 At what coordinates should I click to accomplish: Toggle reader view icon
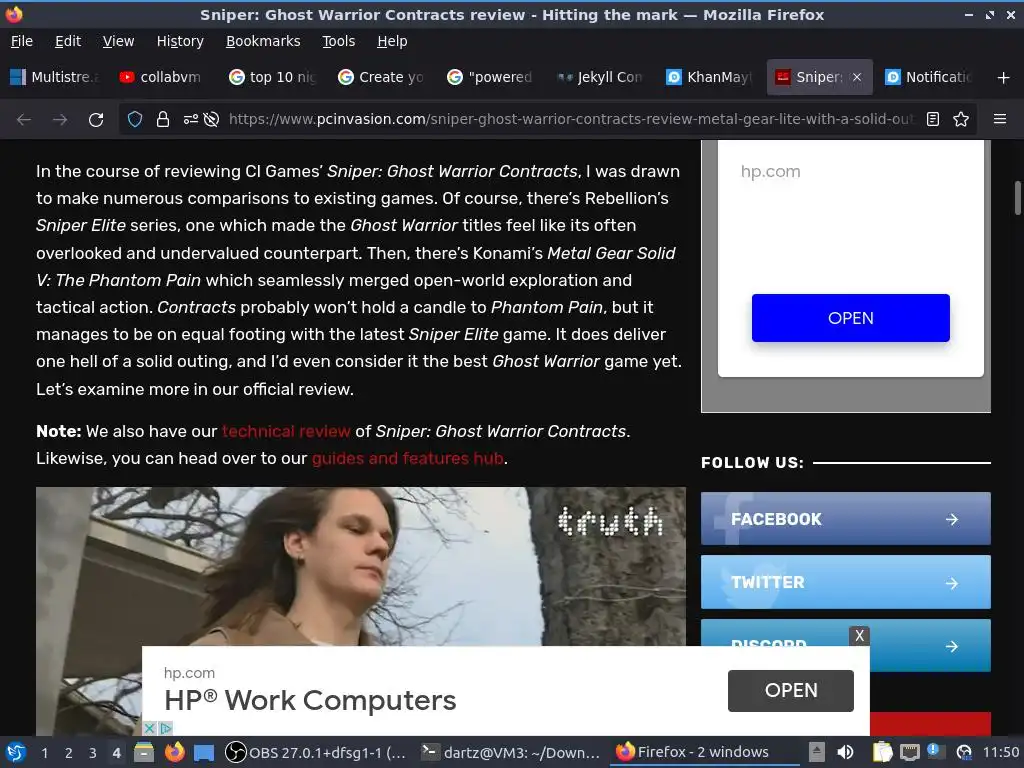(933, 120)
